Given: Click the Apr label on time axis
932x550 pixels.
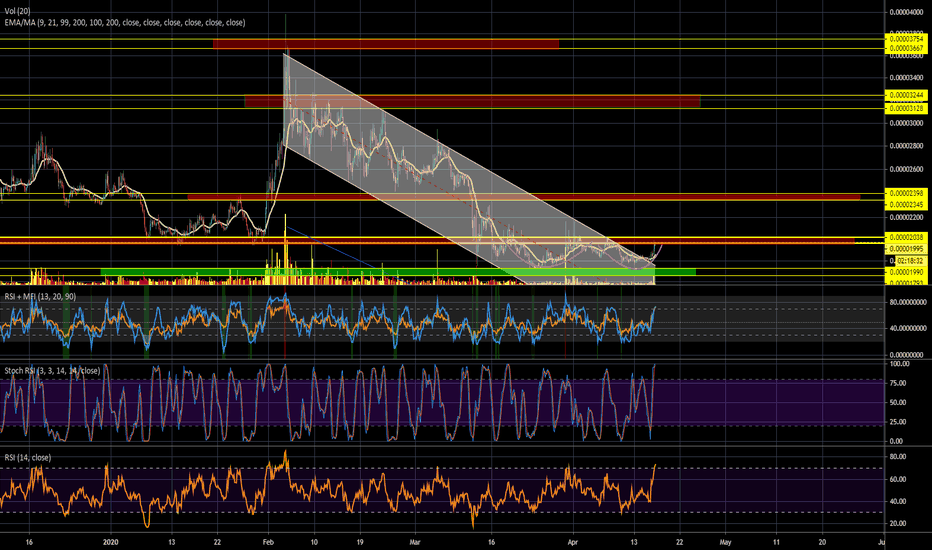Looking at the screenshot, I should pyautogui.click(x=572, y=542).
